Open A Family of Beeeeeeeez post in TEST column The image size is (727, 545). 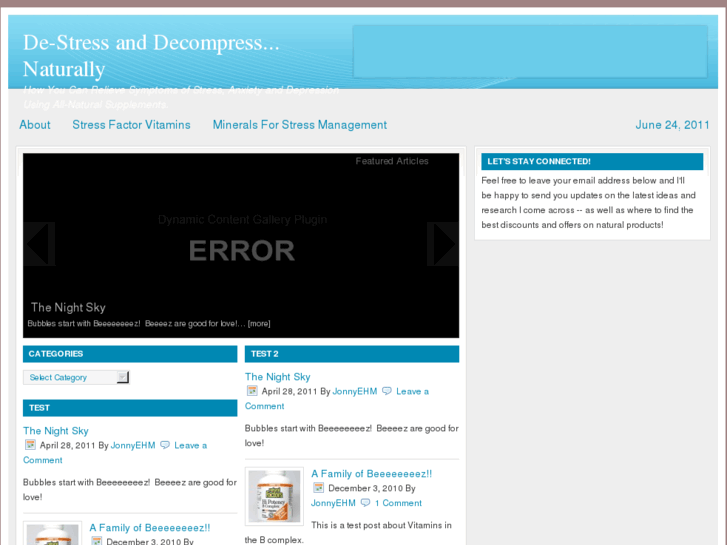point(150,528)
